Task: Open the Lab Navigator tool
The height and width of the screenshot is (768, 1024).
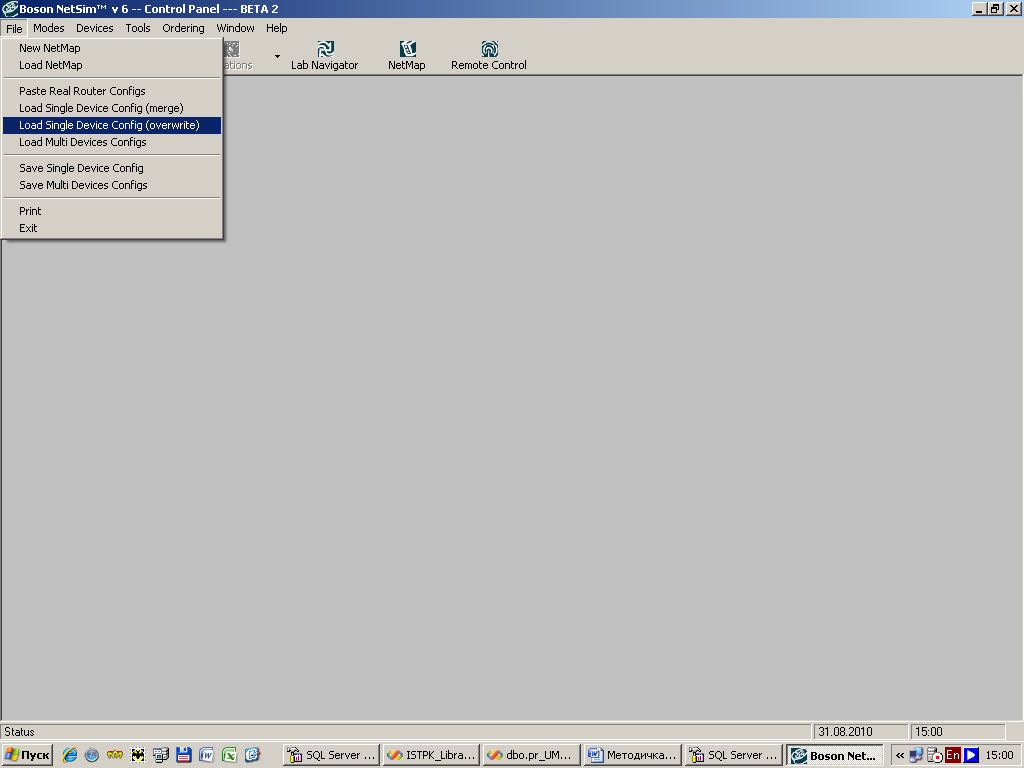Action: 325,56
